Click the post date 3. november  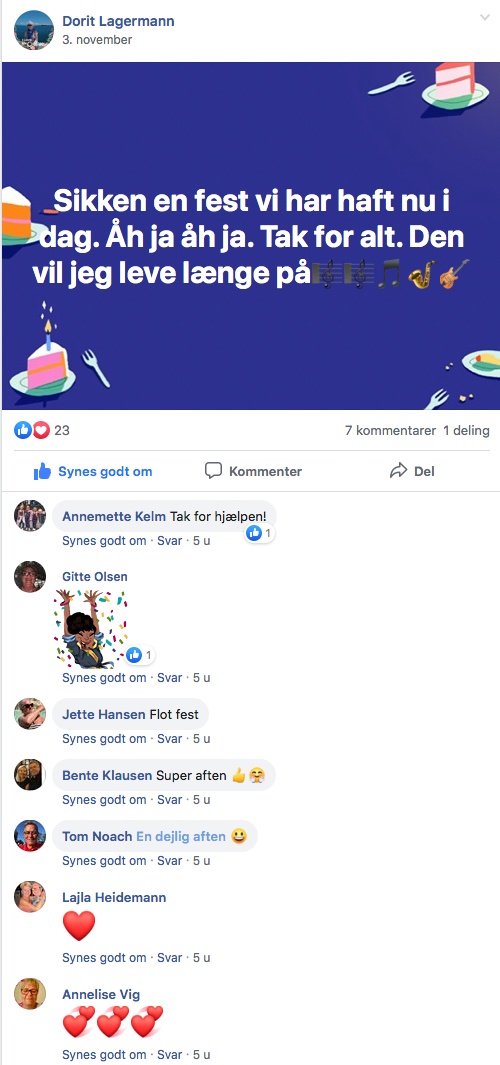point(97,40)
